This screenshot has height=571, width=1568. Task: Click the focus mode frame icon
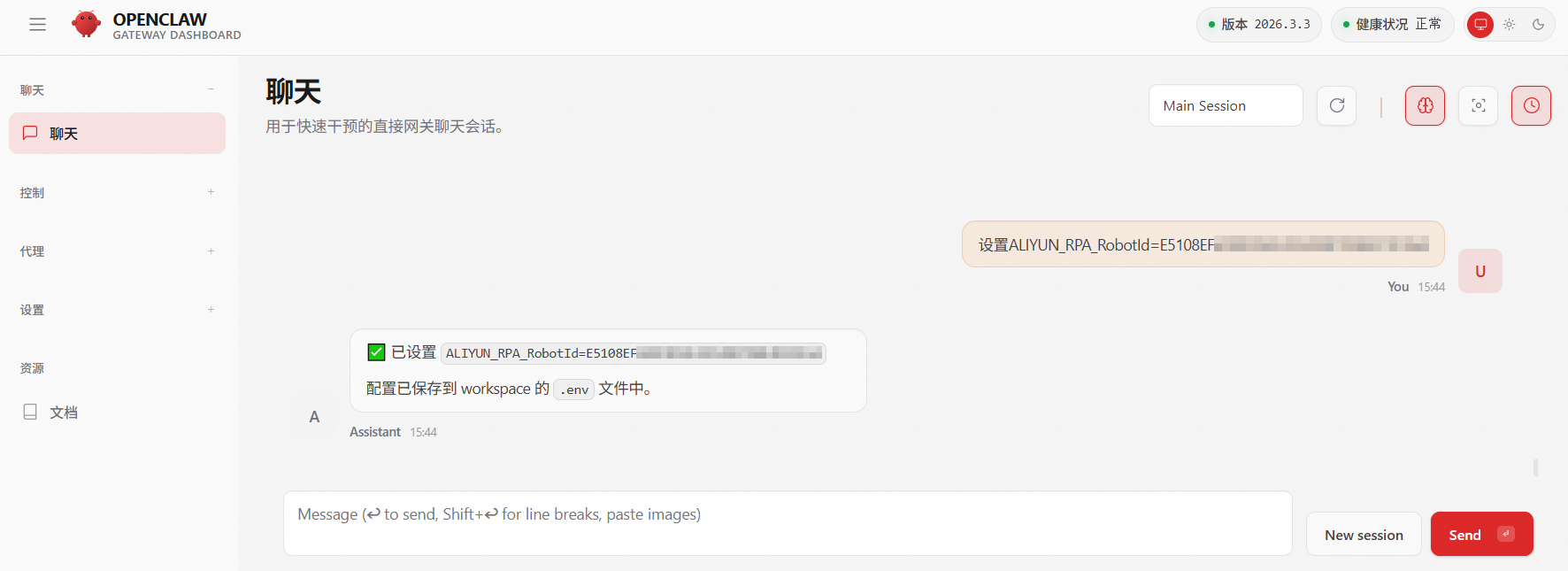(1478, 105)
